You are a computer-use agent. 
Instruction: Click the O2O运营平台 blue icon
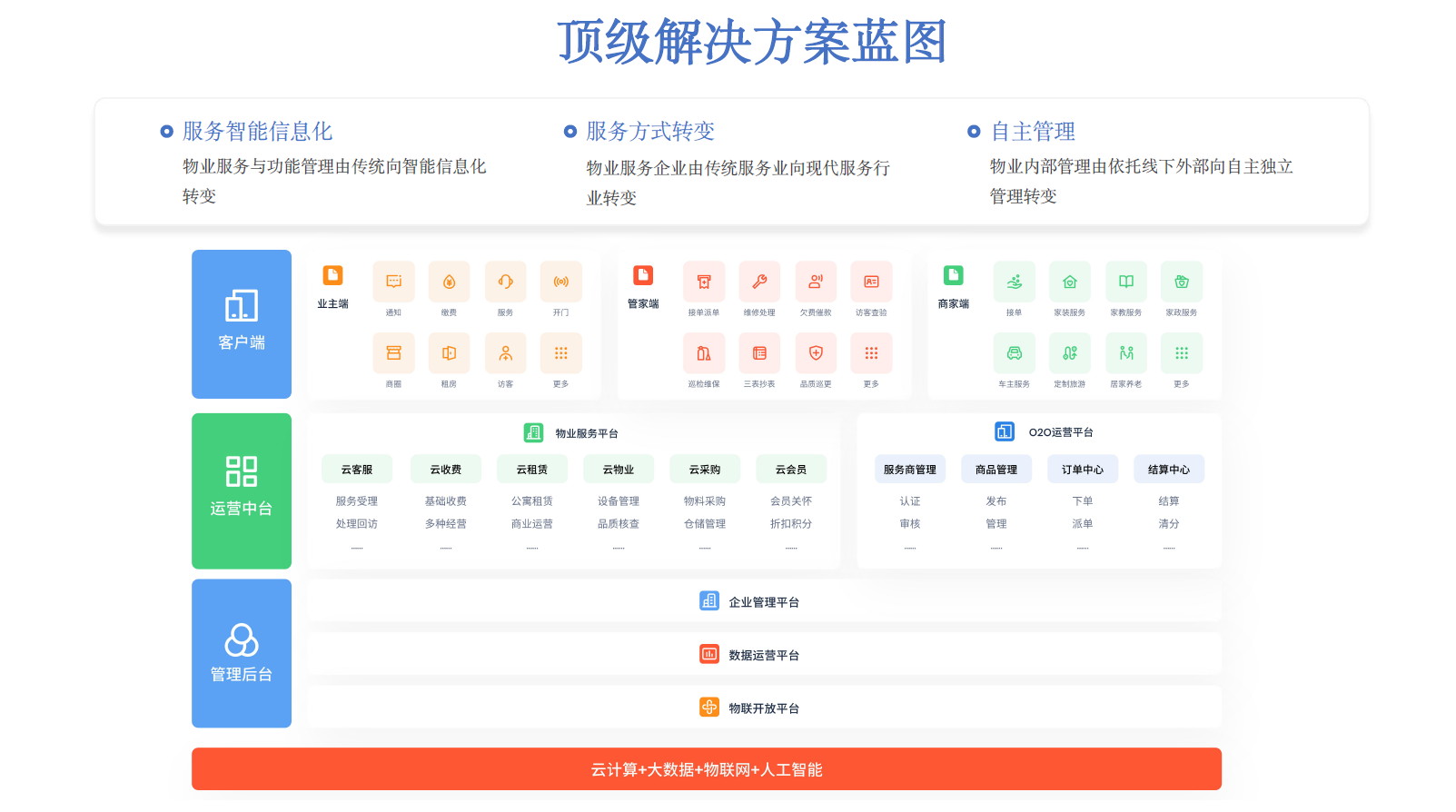1005,431
